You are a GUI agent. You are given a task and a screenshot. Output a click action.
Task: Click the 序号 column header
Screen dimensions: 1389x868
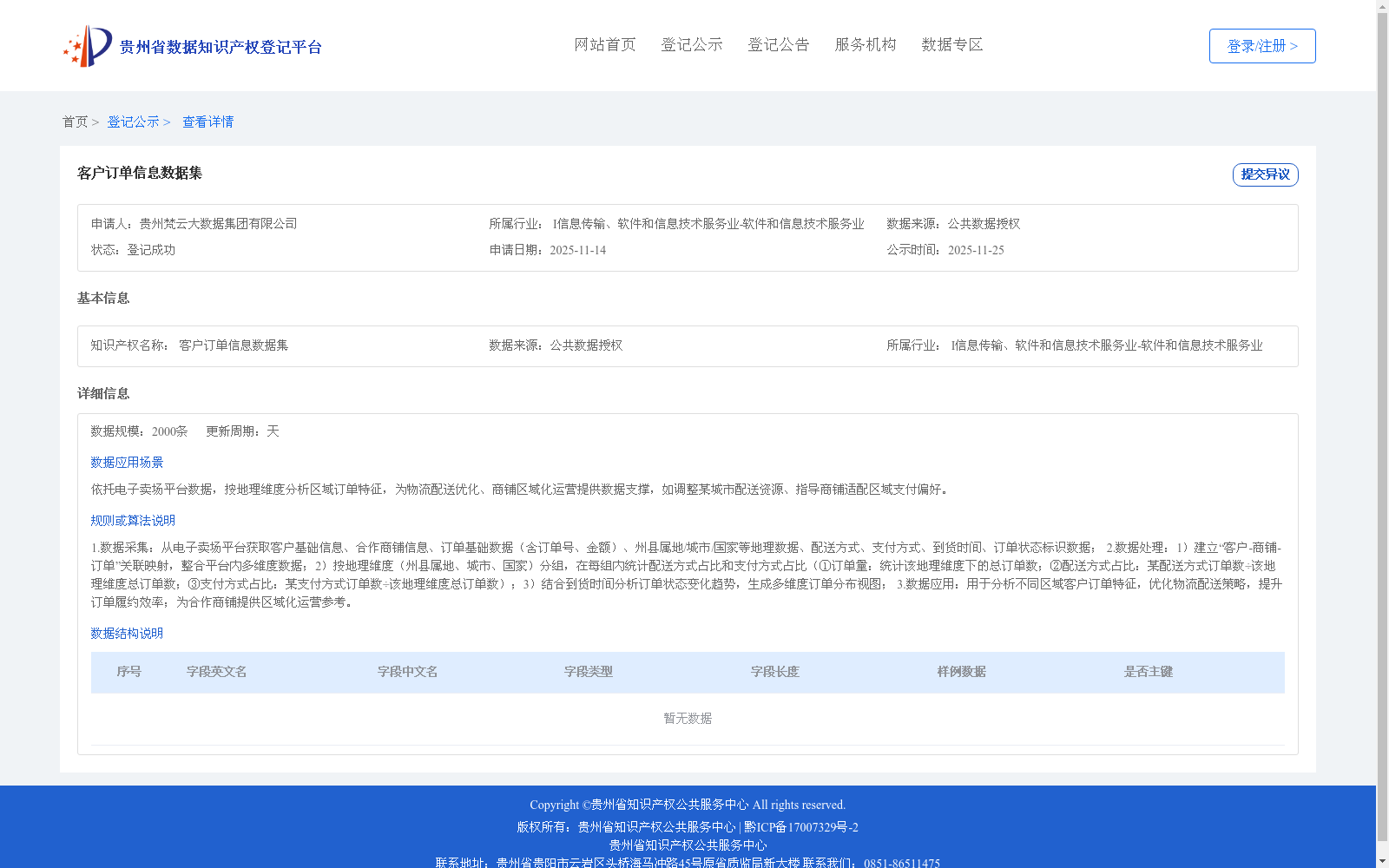129,672
